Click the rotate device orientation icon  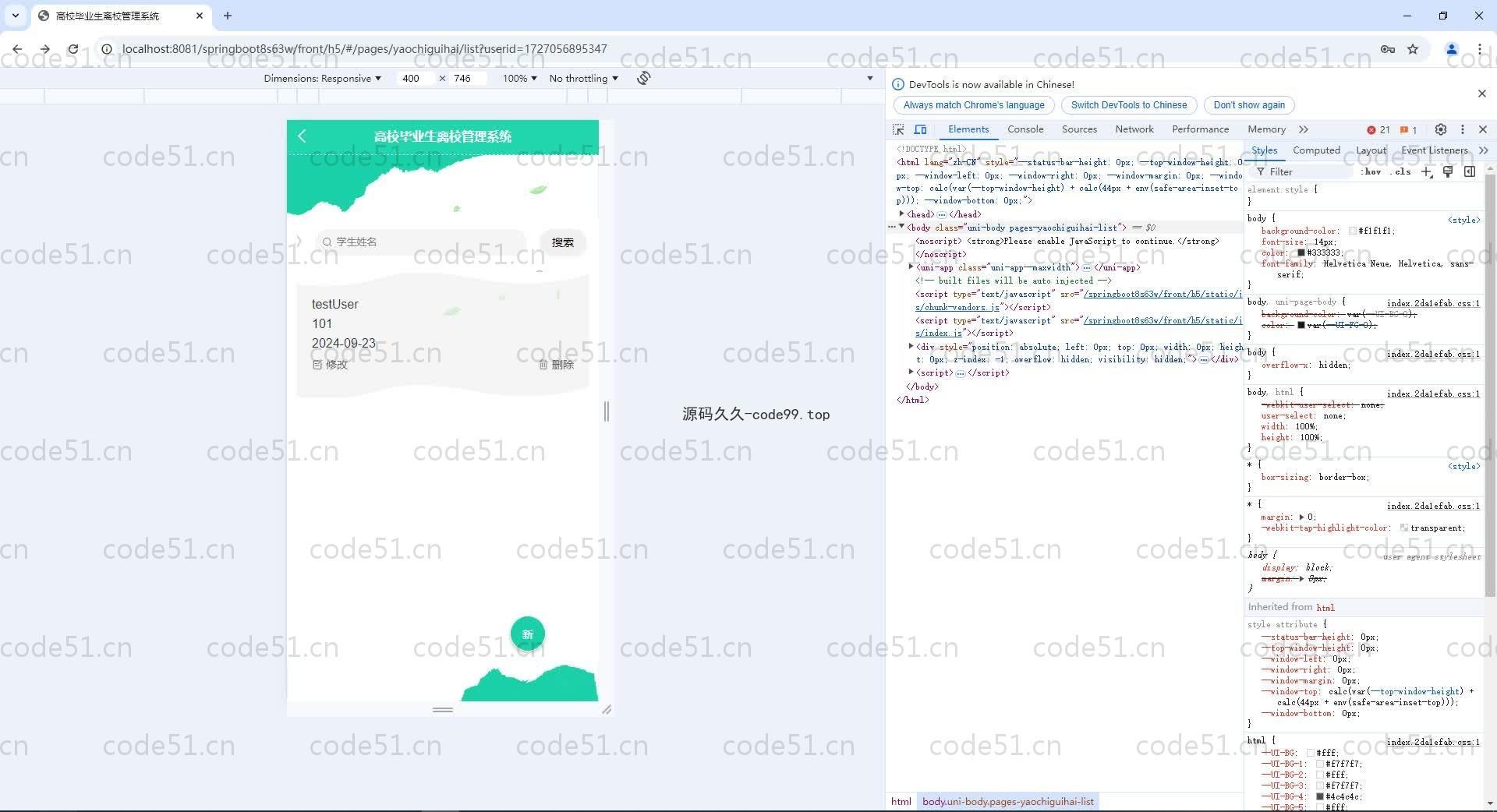pos(643,78)
